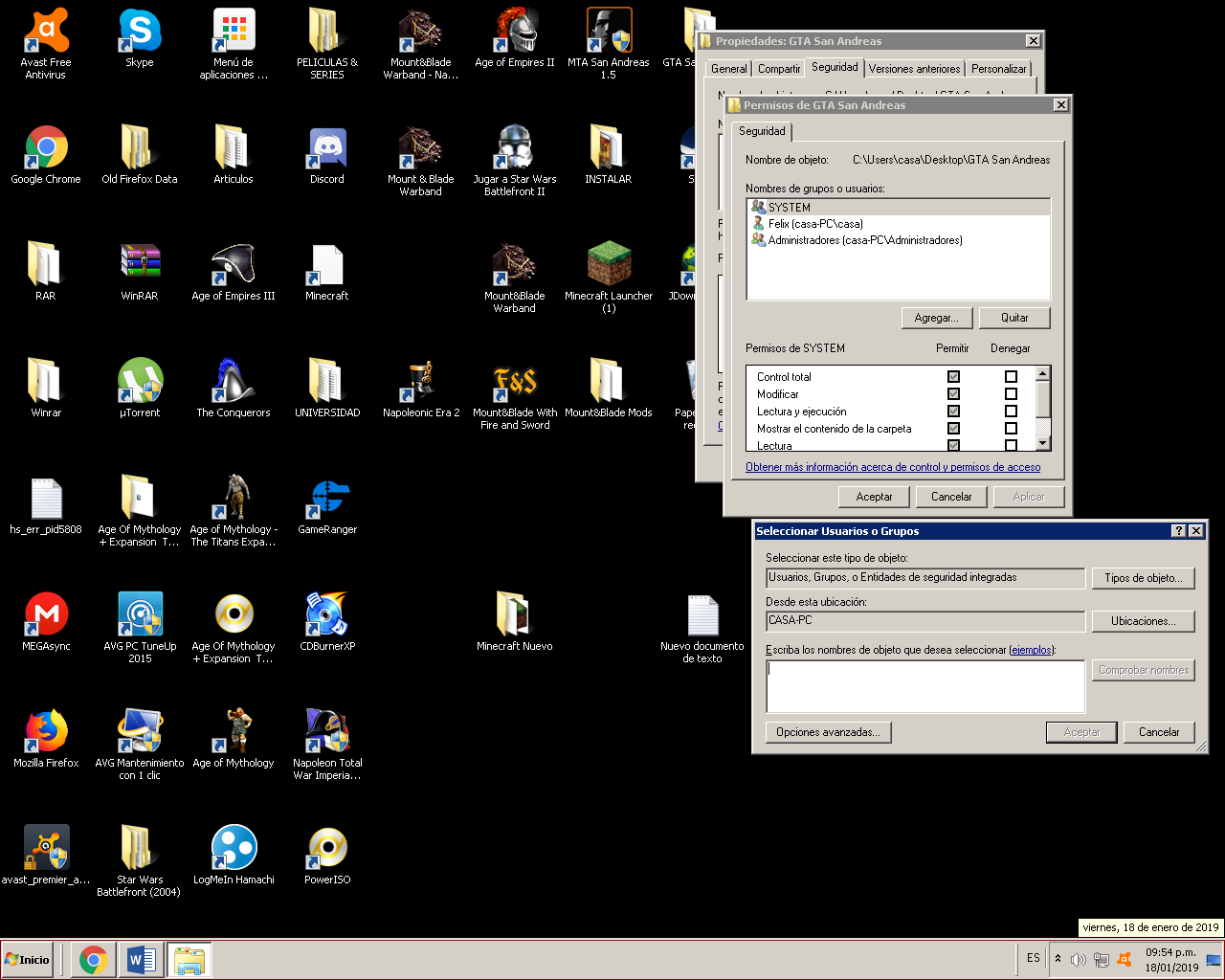Viewport: 1225px width, 980px height.
Task: Click Aceptar in the Permisos dialog
Action: tap(874, 497)
